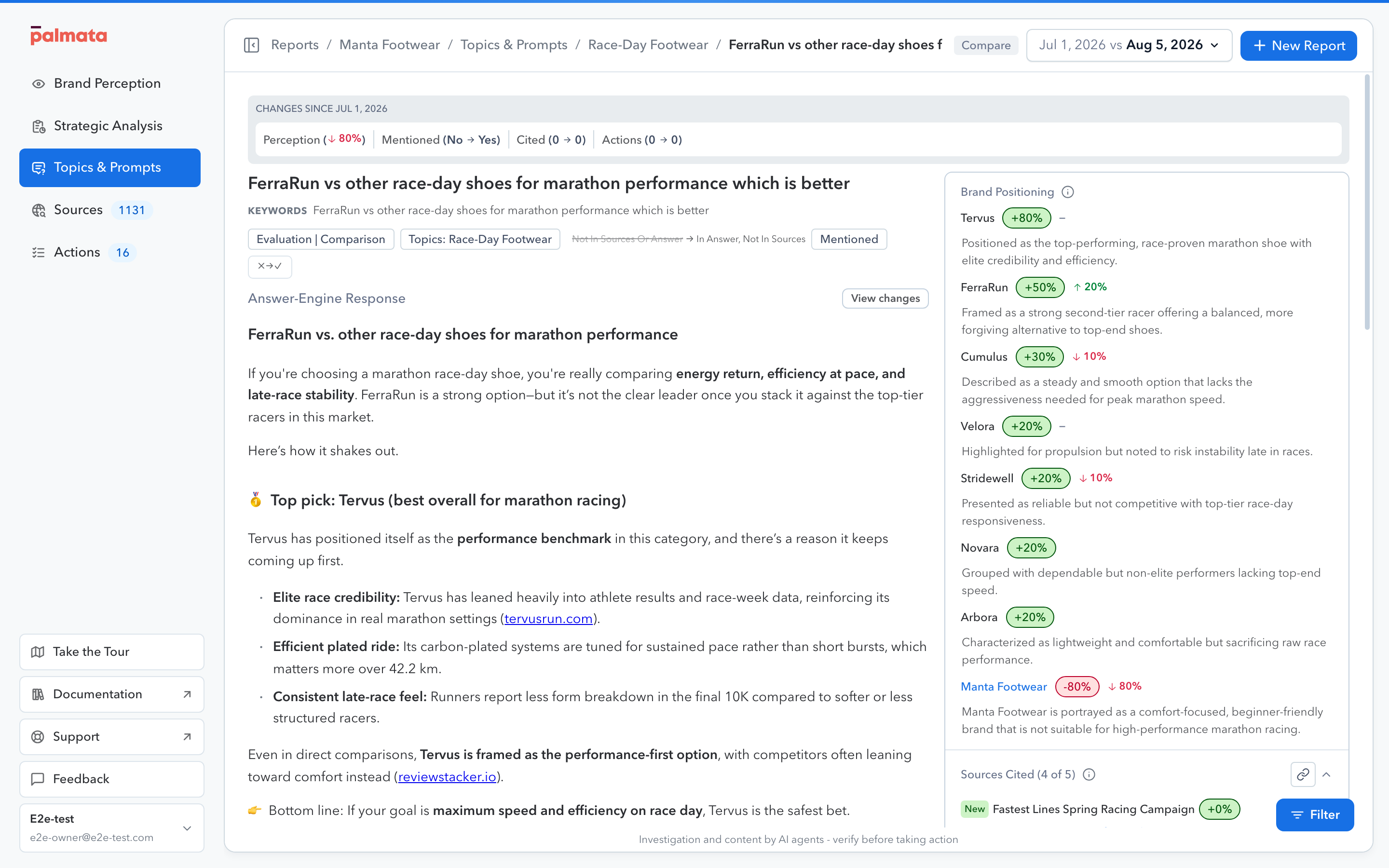Screen dimensions: 1389x868
Task: Click the Strategic Analysis clipboard icon
Action: pos(39,126)
